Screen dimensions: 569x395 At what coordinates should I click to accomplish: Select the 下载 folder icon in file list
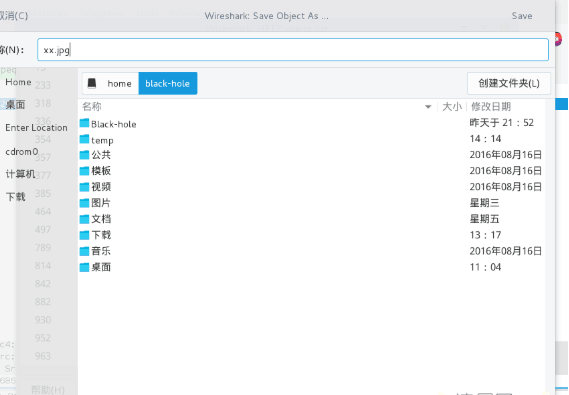[85, 235]
